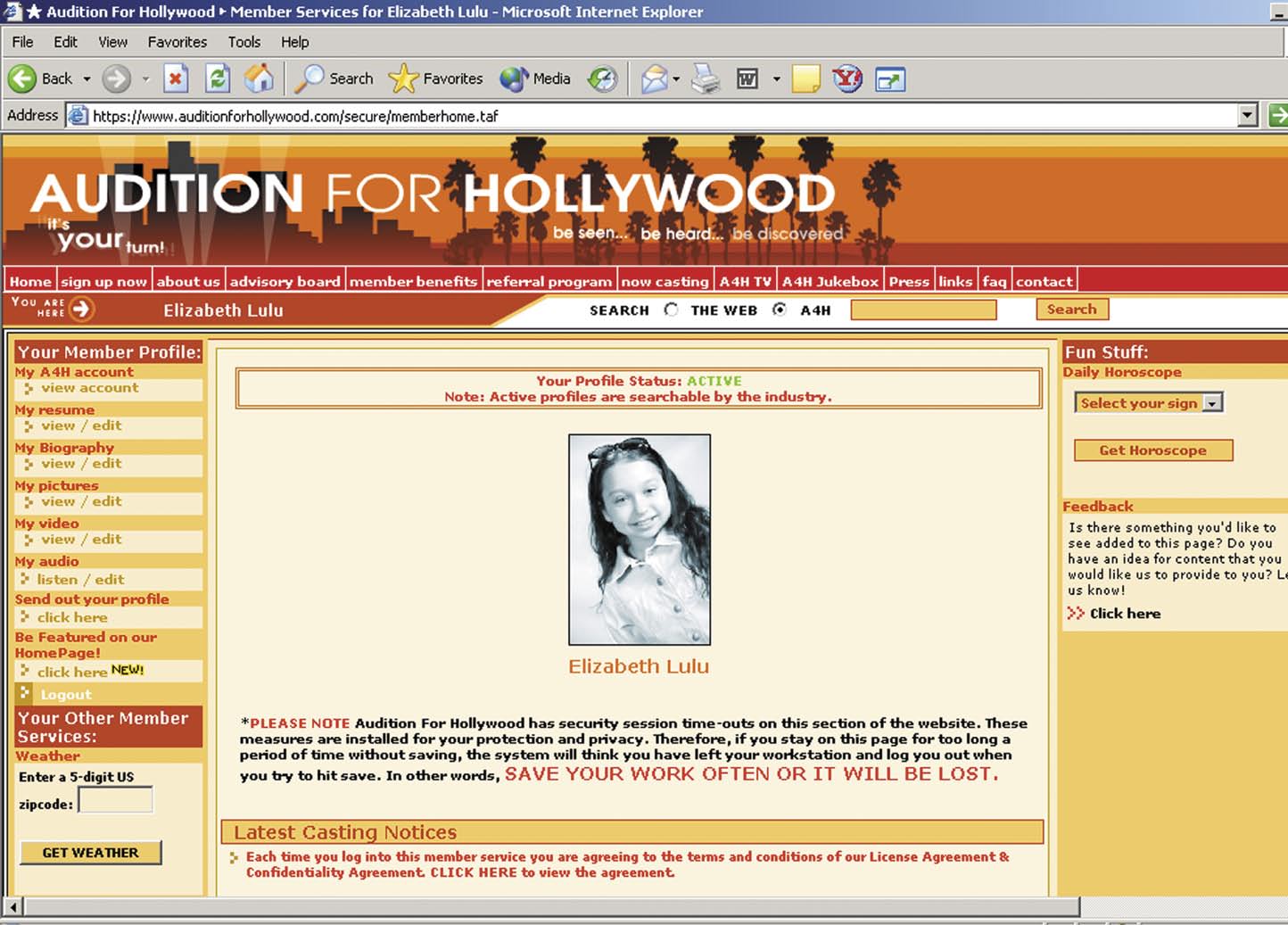Click the Logout link

coord(66,695)
